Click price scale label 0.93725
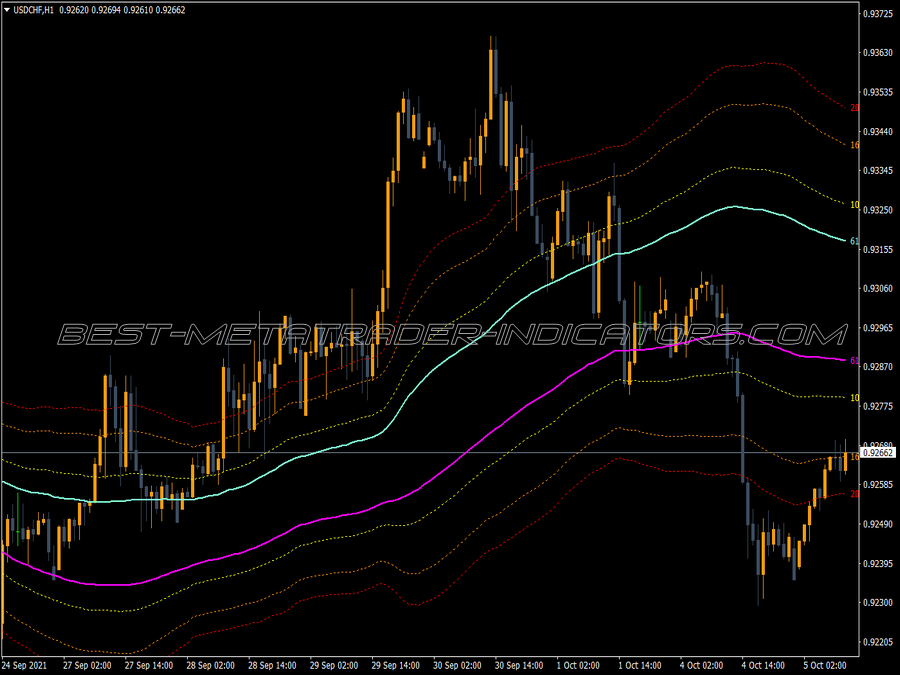 (878, 14)
